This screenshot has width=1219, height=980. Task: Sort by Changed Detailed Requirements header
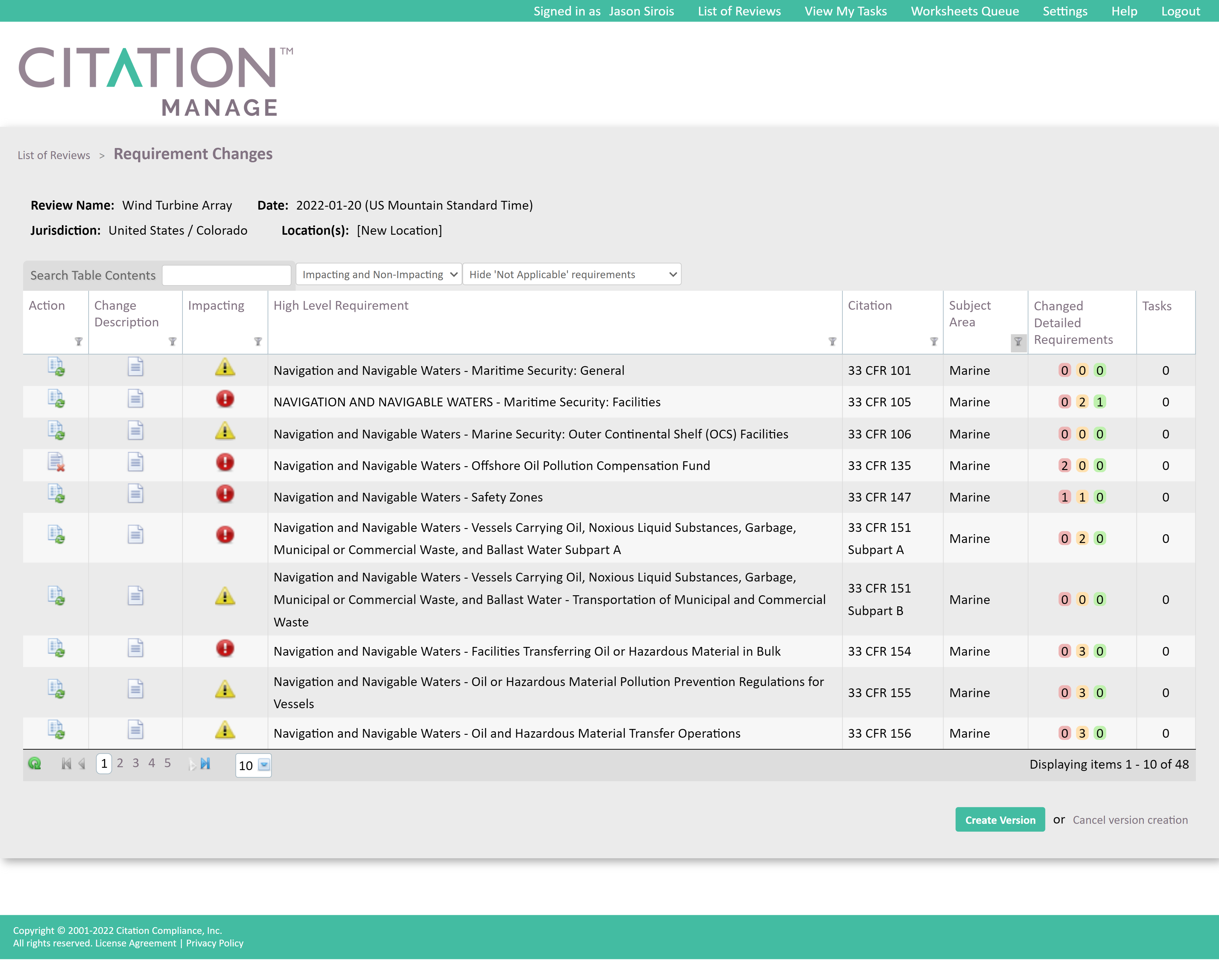tap(1073, 322)
